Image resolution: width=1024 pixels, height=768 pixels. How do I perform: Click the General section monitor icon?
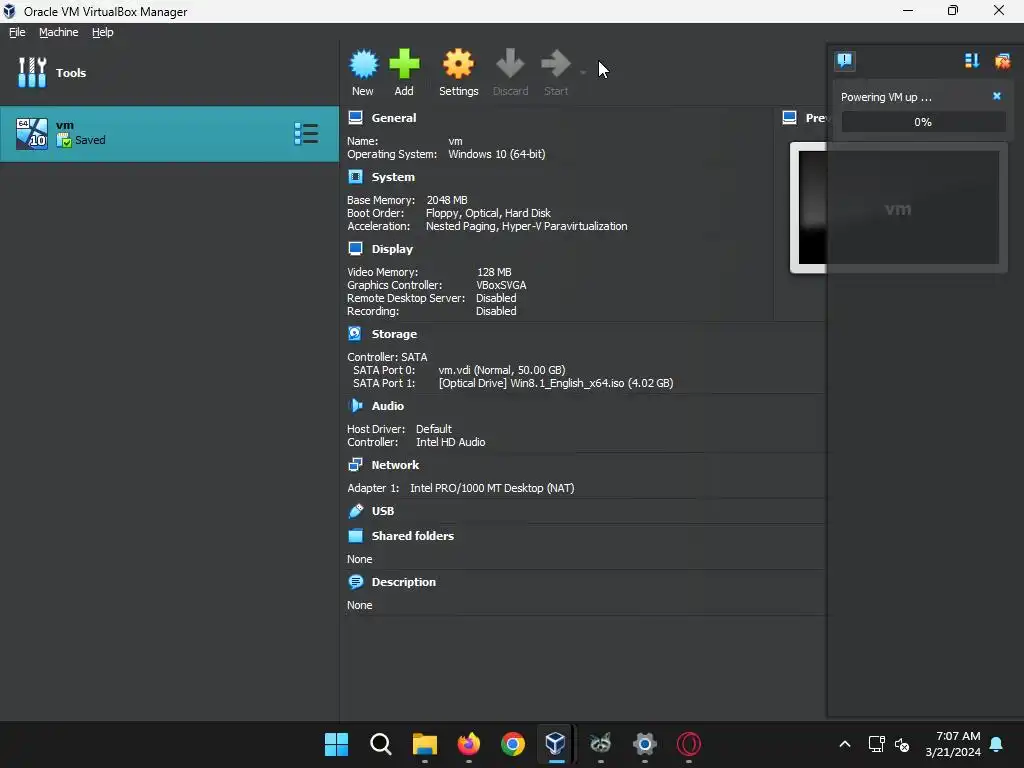tap(355, 118)
